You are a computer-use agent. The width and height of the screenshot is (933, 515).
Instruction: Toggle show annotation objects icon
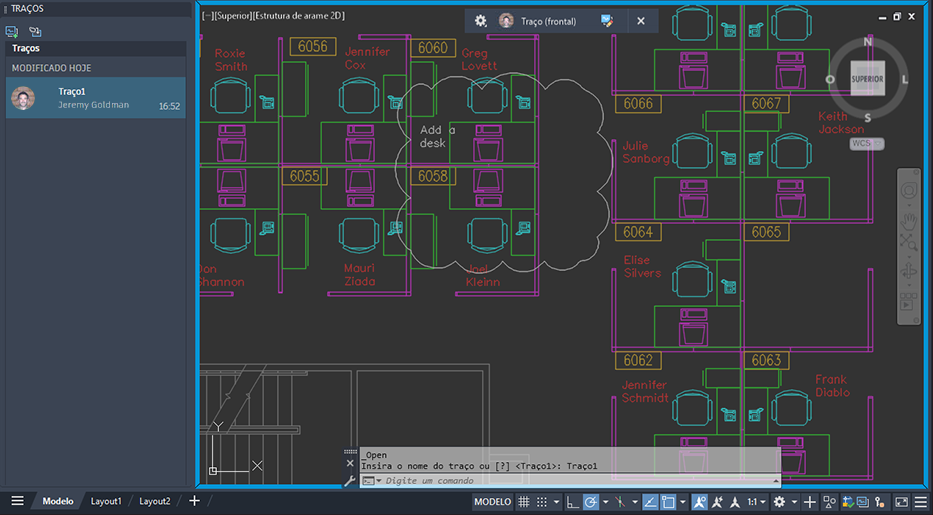[x=699, y=502]
